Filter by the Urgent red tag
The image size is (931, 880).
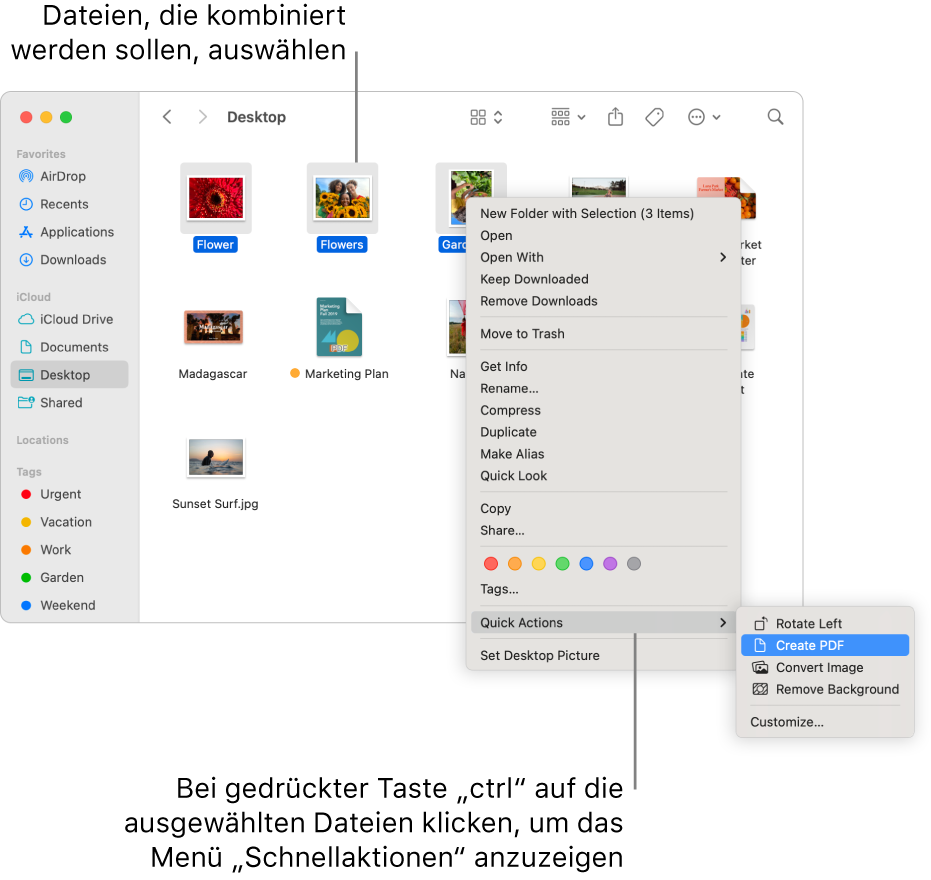click(x=69, y=494)
